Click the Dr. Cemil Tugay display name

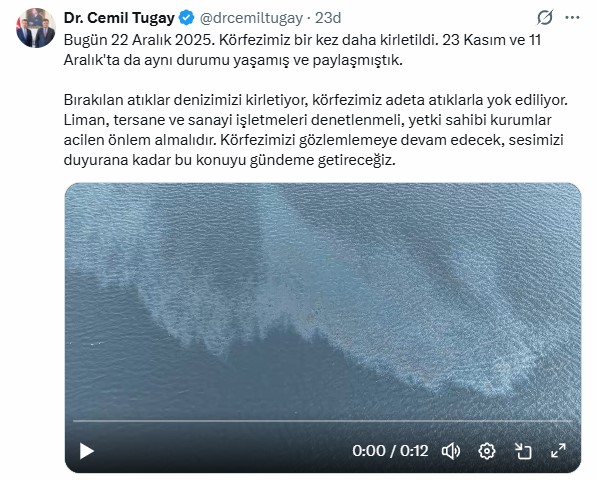pyautogui.click(x=119, y=18)
